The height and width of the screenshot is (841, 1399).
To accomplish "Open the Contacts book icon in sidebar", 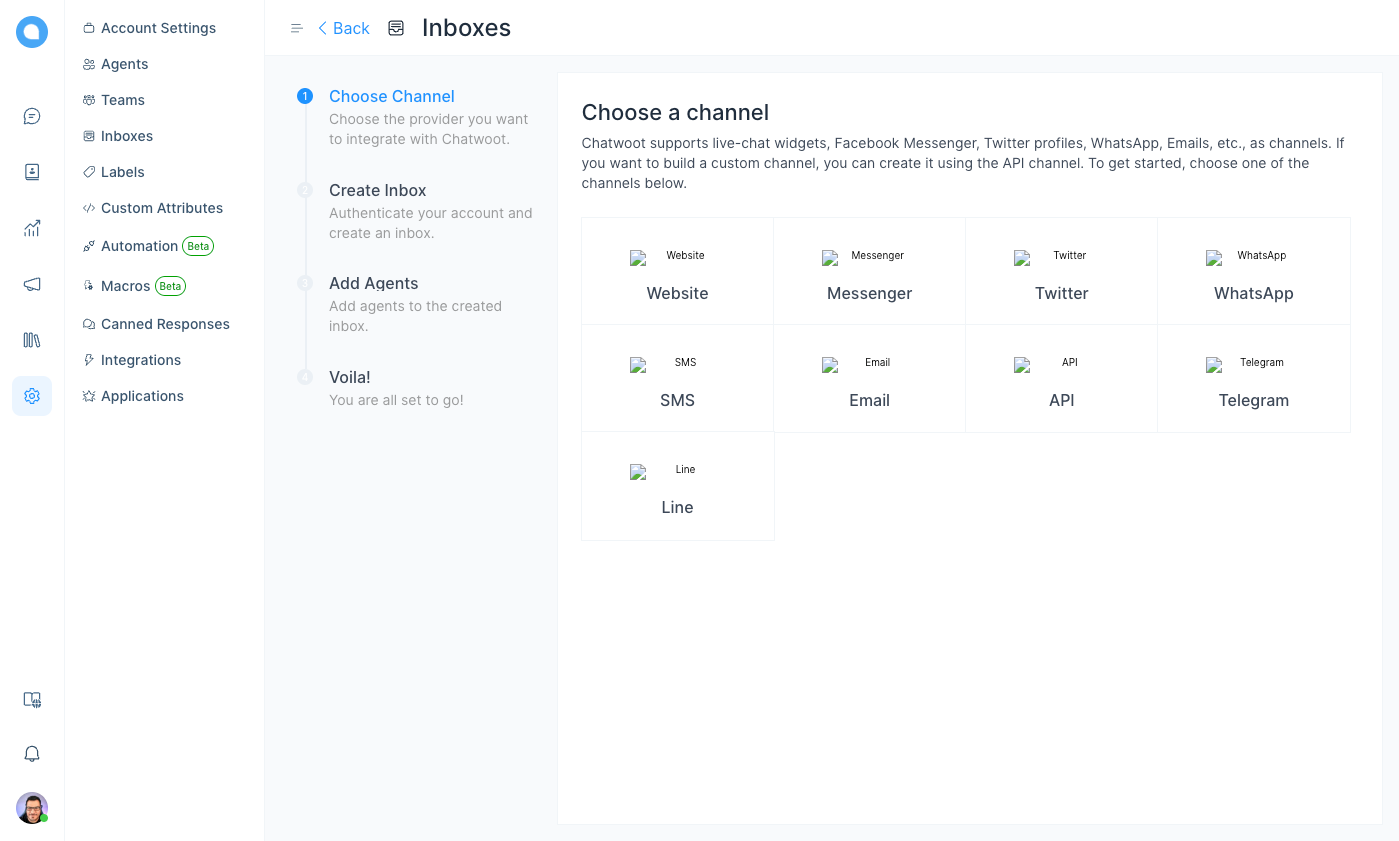I will click(x=31, y=171).
